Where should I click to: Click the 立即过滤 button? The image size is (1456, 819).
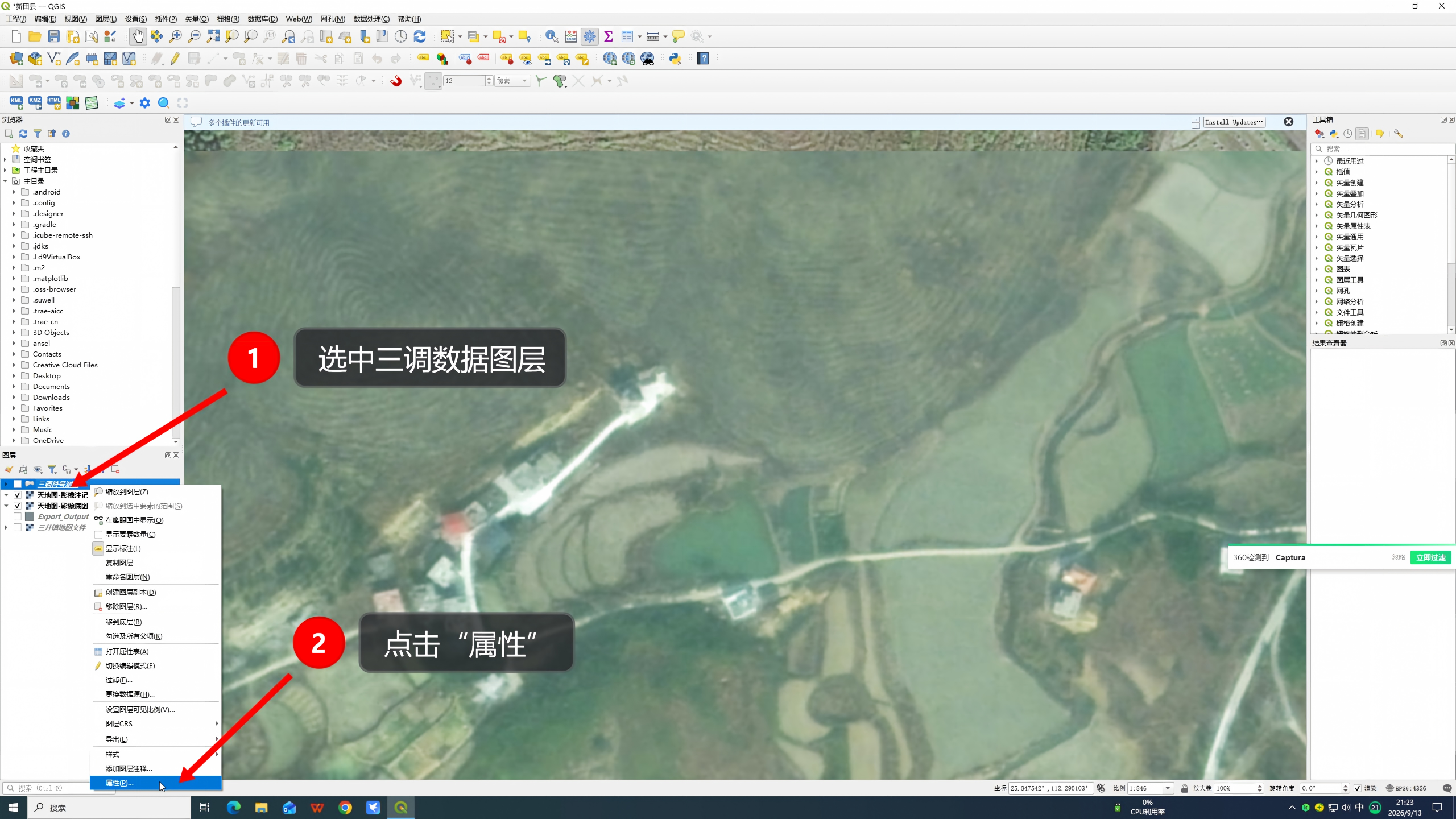pyautogui.click(x=1430, y=557)
